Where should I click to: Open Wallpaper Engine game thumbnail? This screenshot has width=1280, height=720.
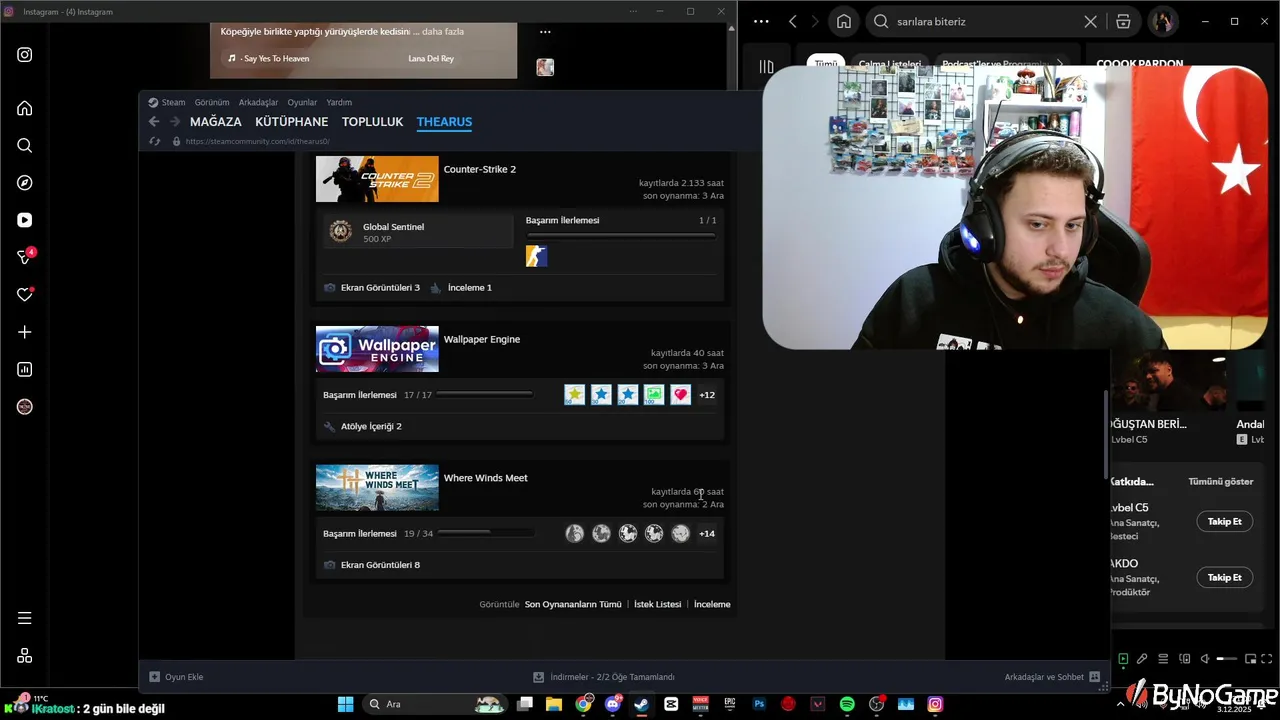click(377, 349)
